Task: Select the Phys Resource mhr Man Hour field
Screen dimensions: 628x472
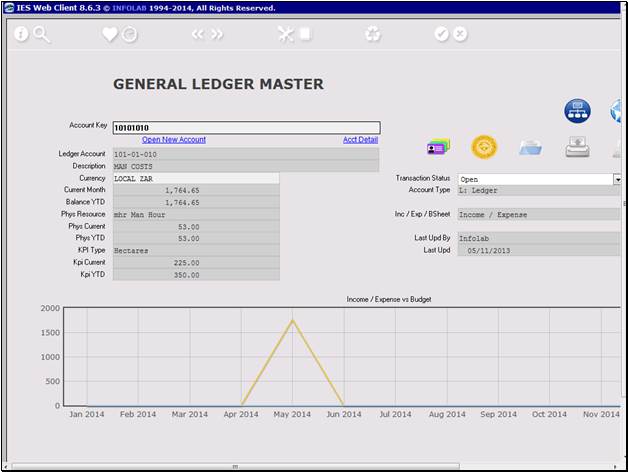Action: (196, 215)
